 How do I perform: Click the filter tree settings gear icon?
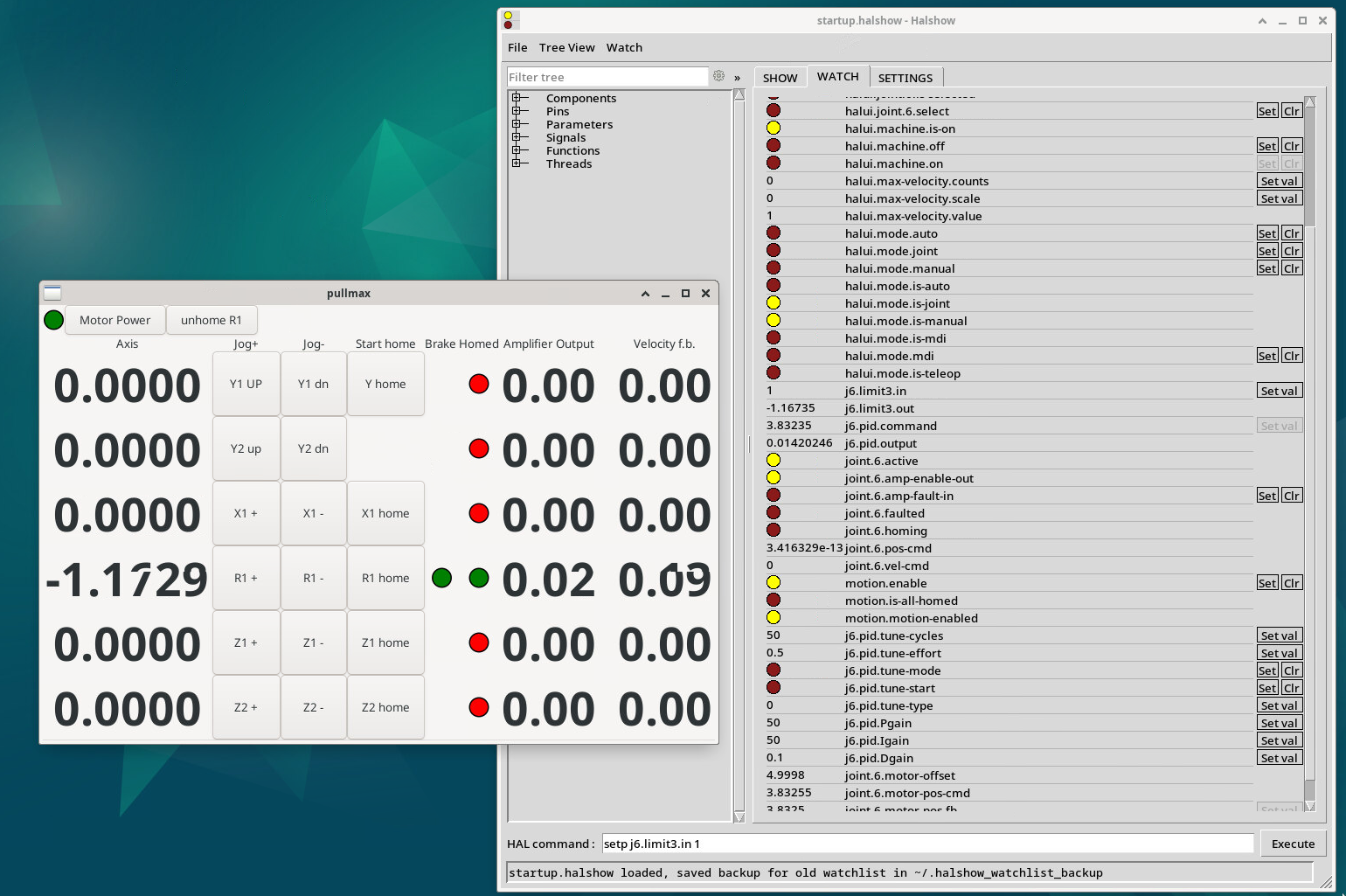(718, 77)
